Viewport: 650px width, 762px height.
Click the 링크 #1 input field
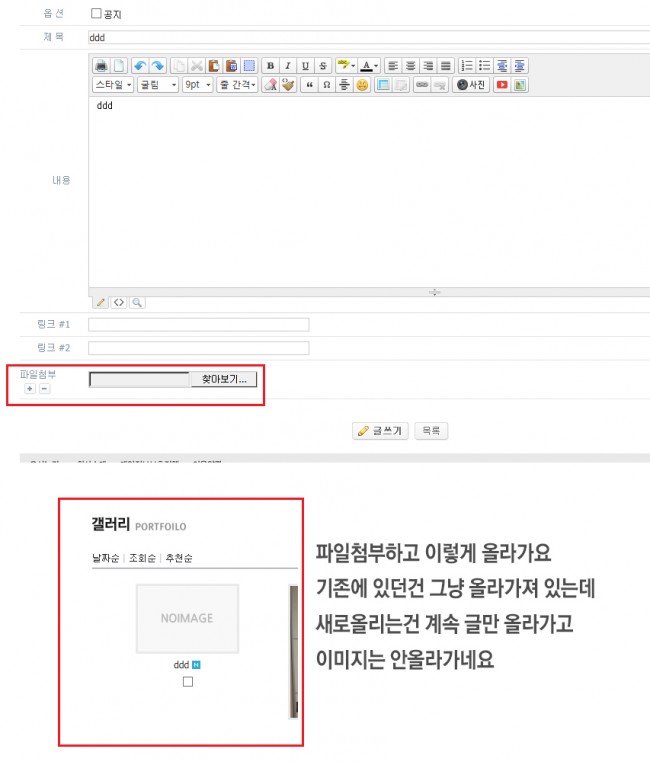point(199,325)
